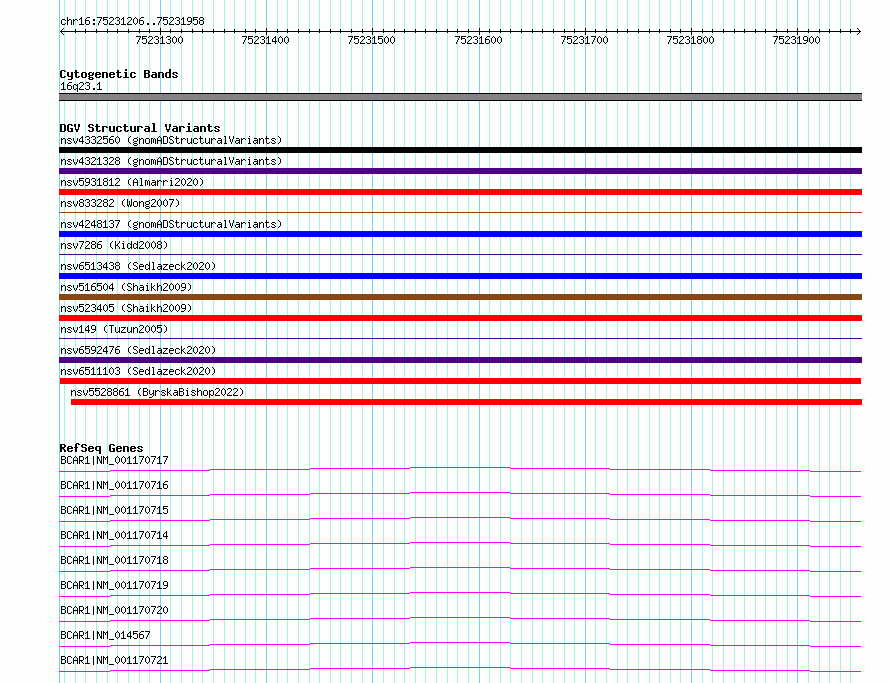The width and height of the screenshot is (890, 683).
Task: Click the chr16:75231206..75231958 region label
Action: point(132,21)
